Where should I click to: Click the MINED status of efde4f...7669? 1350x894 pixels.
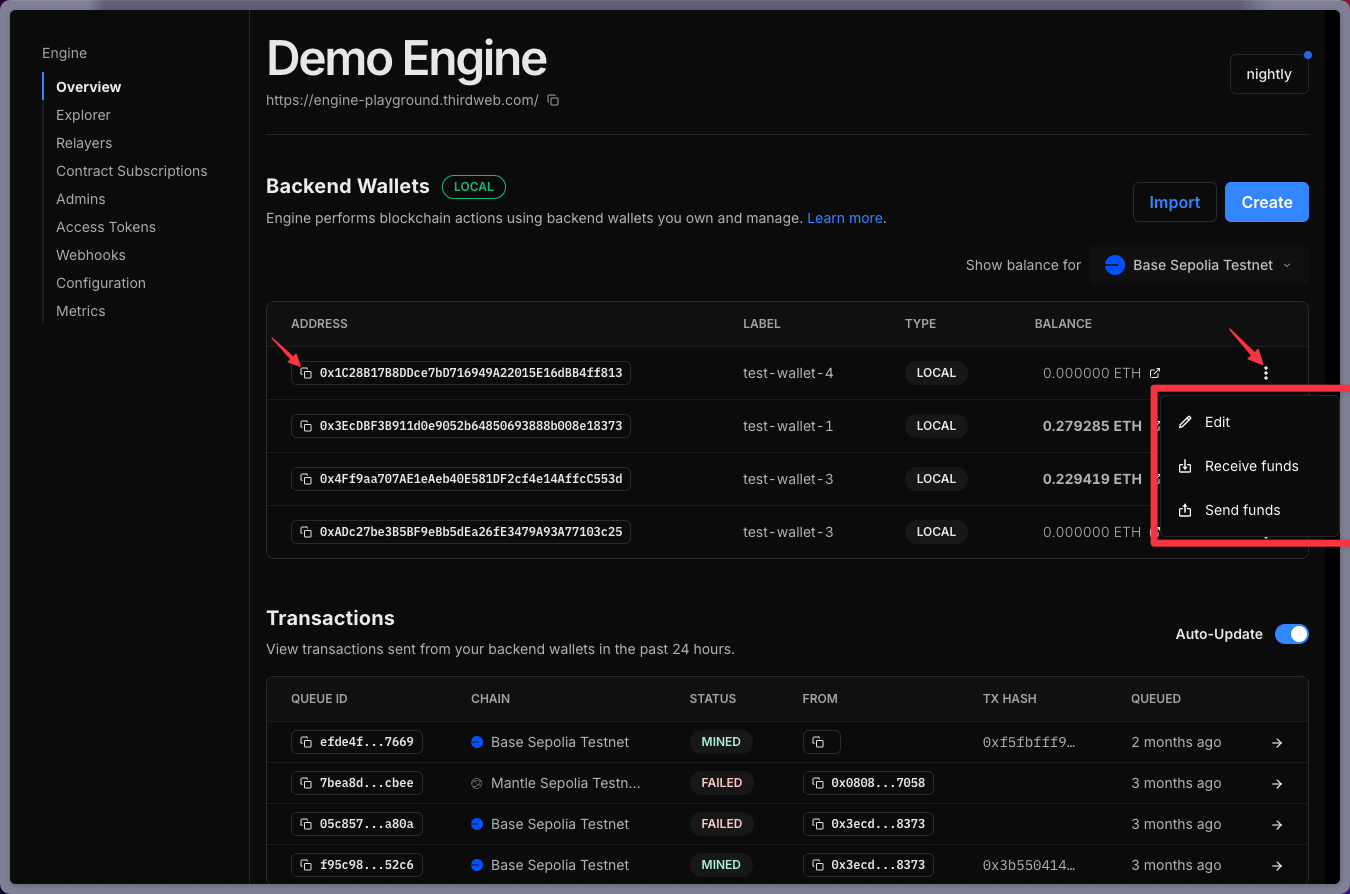721,742
